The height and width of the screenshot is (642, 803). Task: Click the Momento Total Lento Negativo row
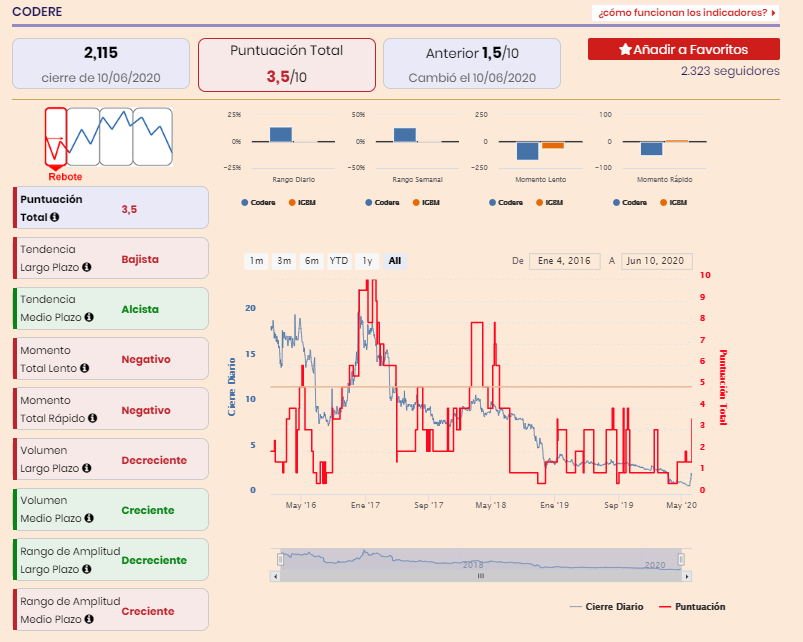[111, 358]
